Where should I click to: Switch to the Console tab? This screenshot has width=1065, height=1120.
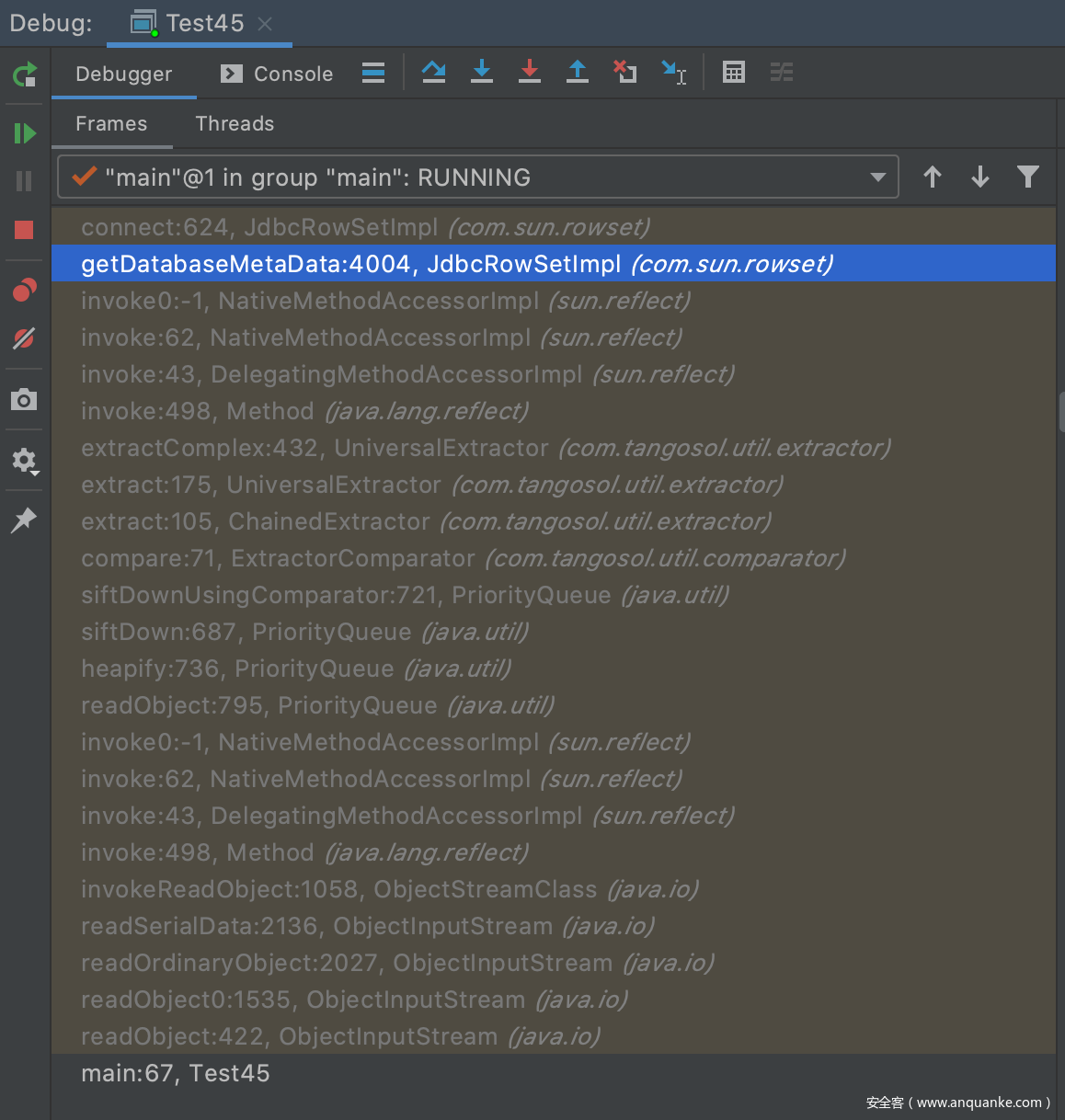coord(278,74)
